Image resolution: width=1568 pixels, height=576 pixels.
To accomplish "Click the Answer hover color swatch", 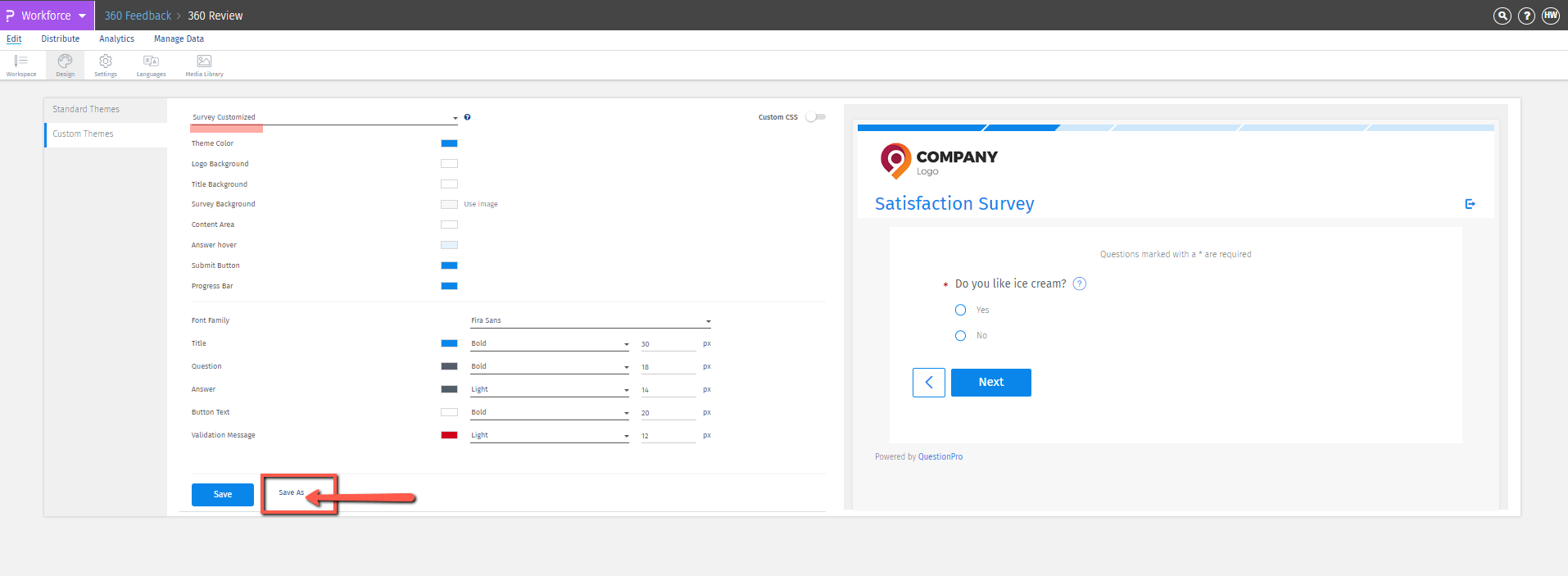I will point(449,245).
